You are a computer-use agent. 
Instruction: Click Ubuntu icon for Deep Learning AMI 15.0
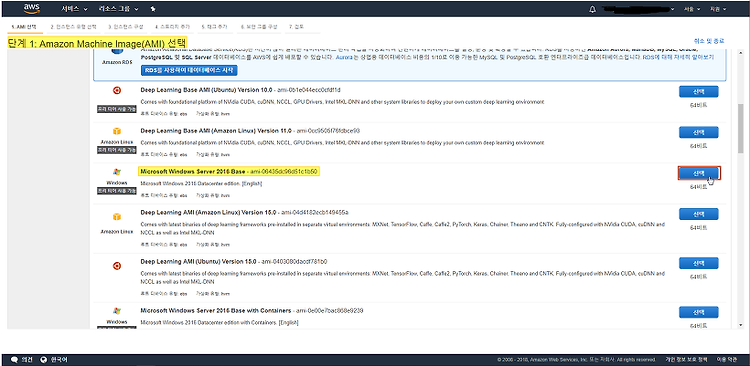click(x=117, y=266)
